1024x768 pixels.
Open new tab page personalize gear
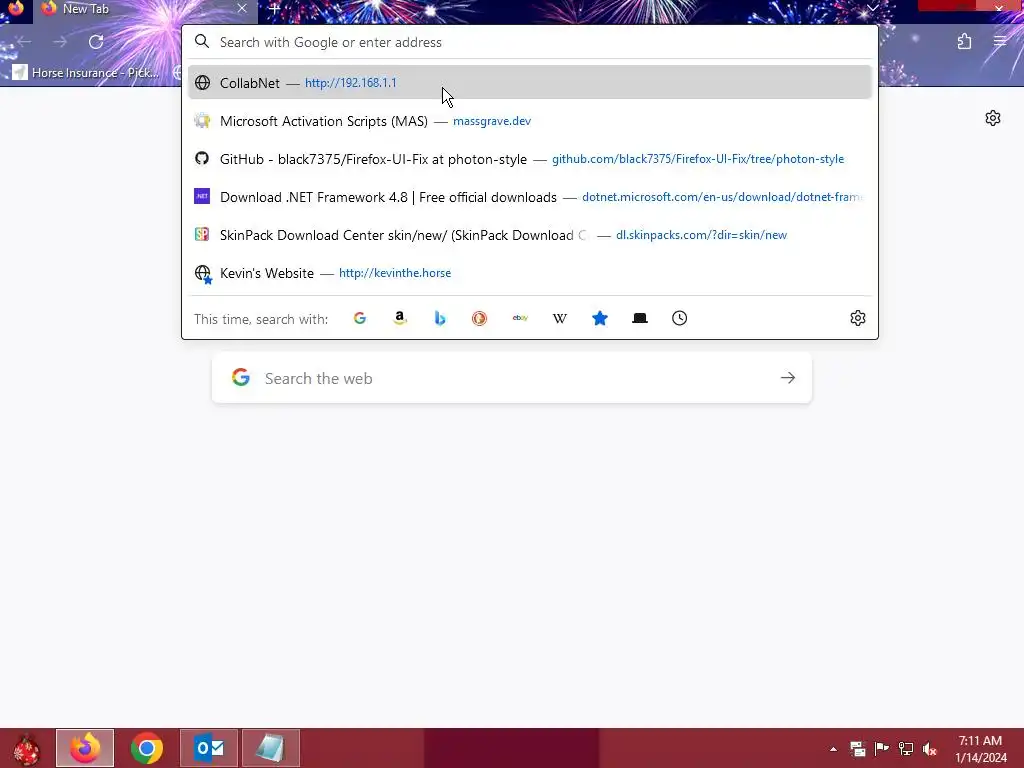pos(993,118)
